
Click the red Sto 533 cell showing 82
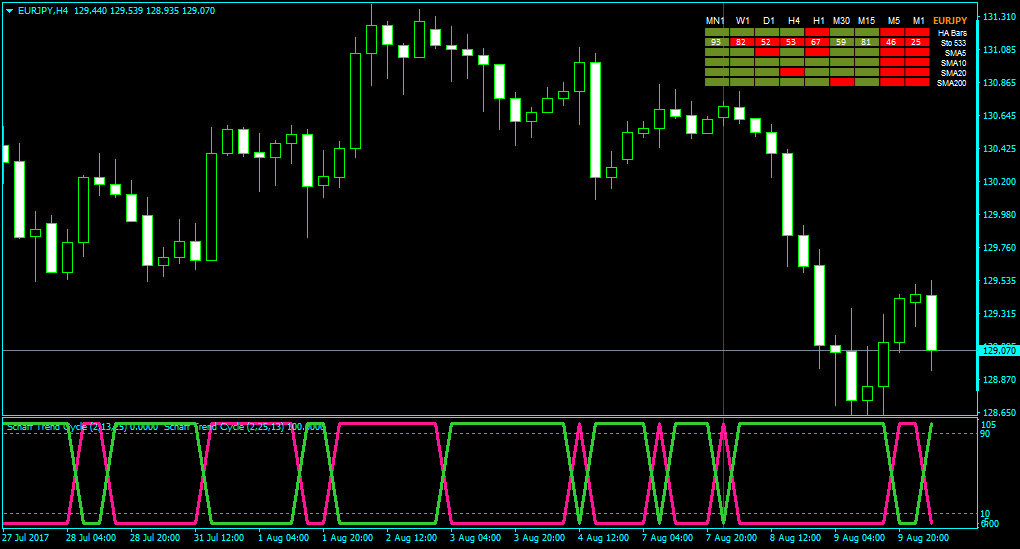point(741,42)
